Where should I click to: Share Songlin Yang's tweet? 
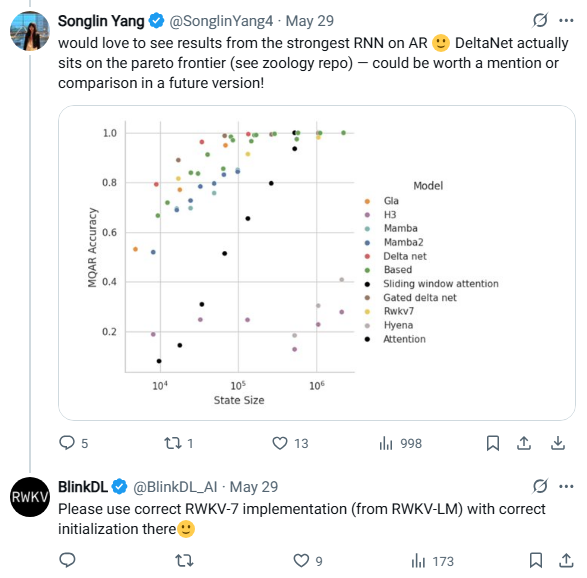pos(524,443)
